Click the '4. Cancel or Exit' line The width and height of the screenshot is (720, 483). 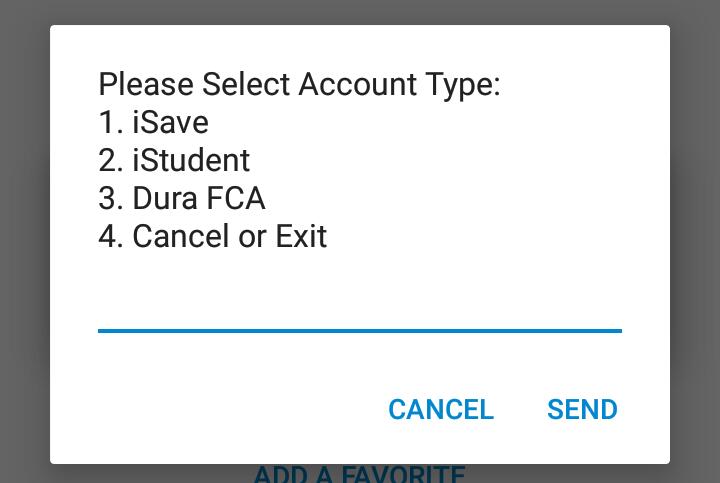point(212,236)
